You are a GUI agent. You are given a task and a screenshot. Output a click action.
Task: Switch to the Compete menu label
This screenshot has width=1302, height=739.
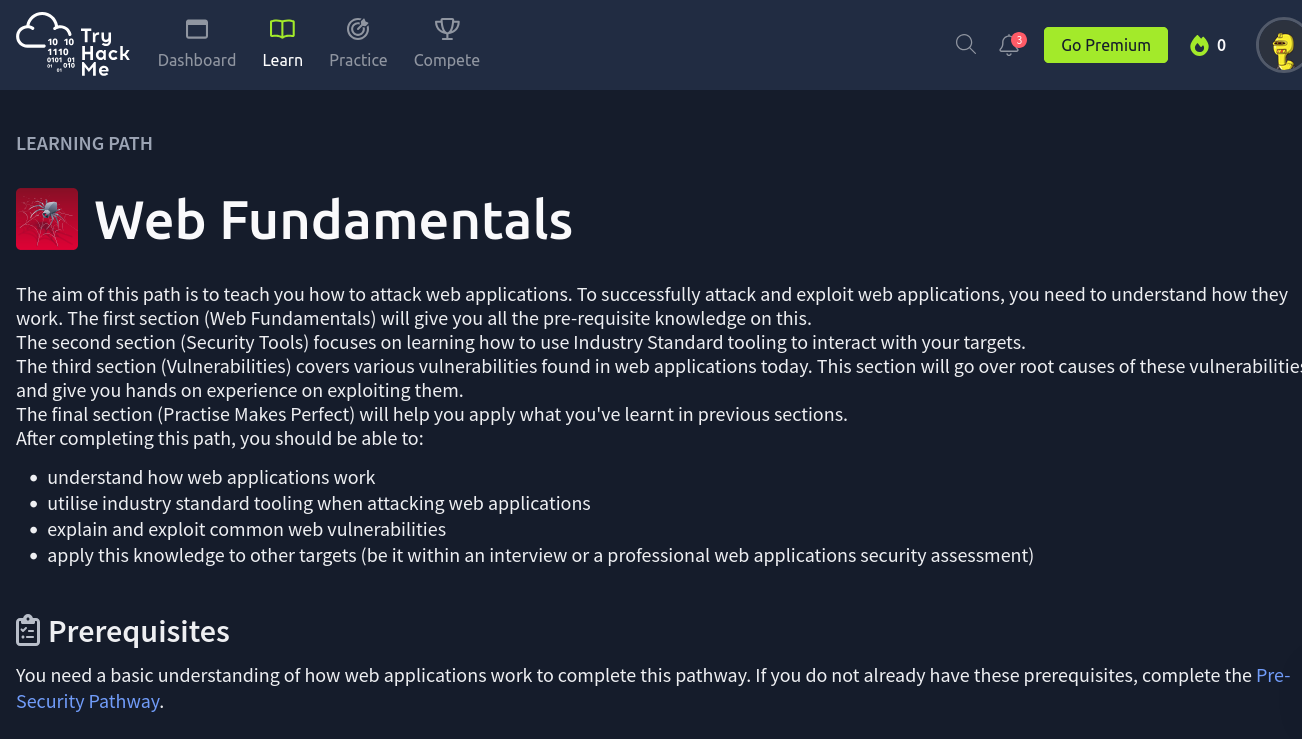[447, 60]
